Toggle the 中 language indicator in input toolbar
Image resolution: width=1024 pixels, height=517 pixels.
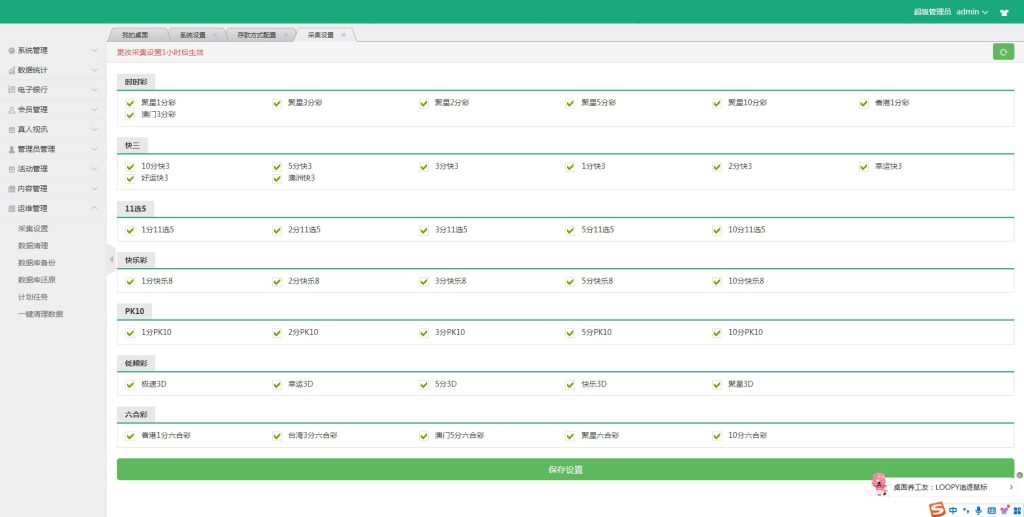point(954,510)
